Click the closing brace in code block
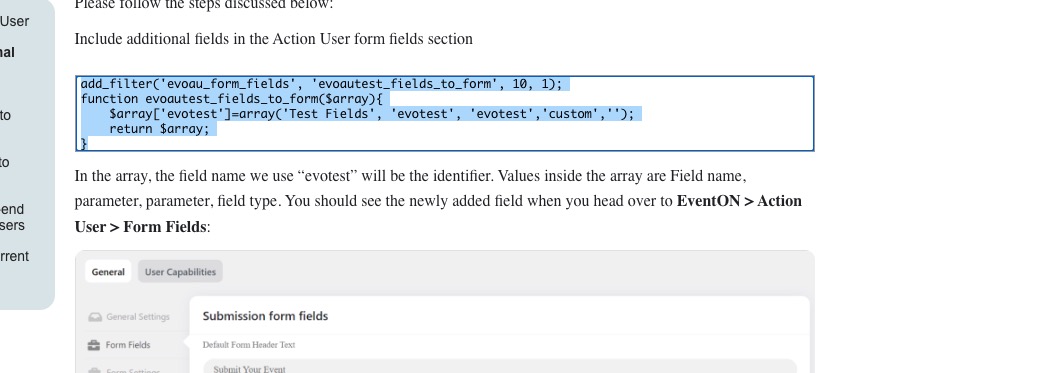This screenshot has width=1055, height=373. tap(84, 143)
